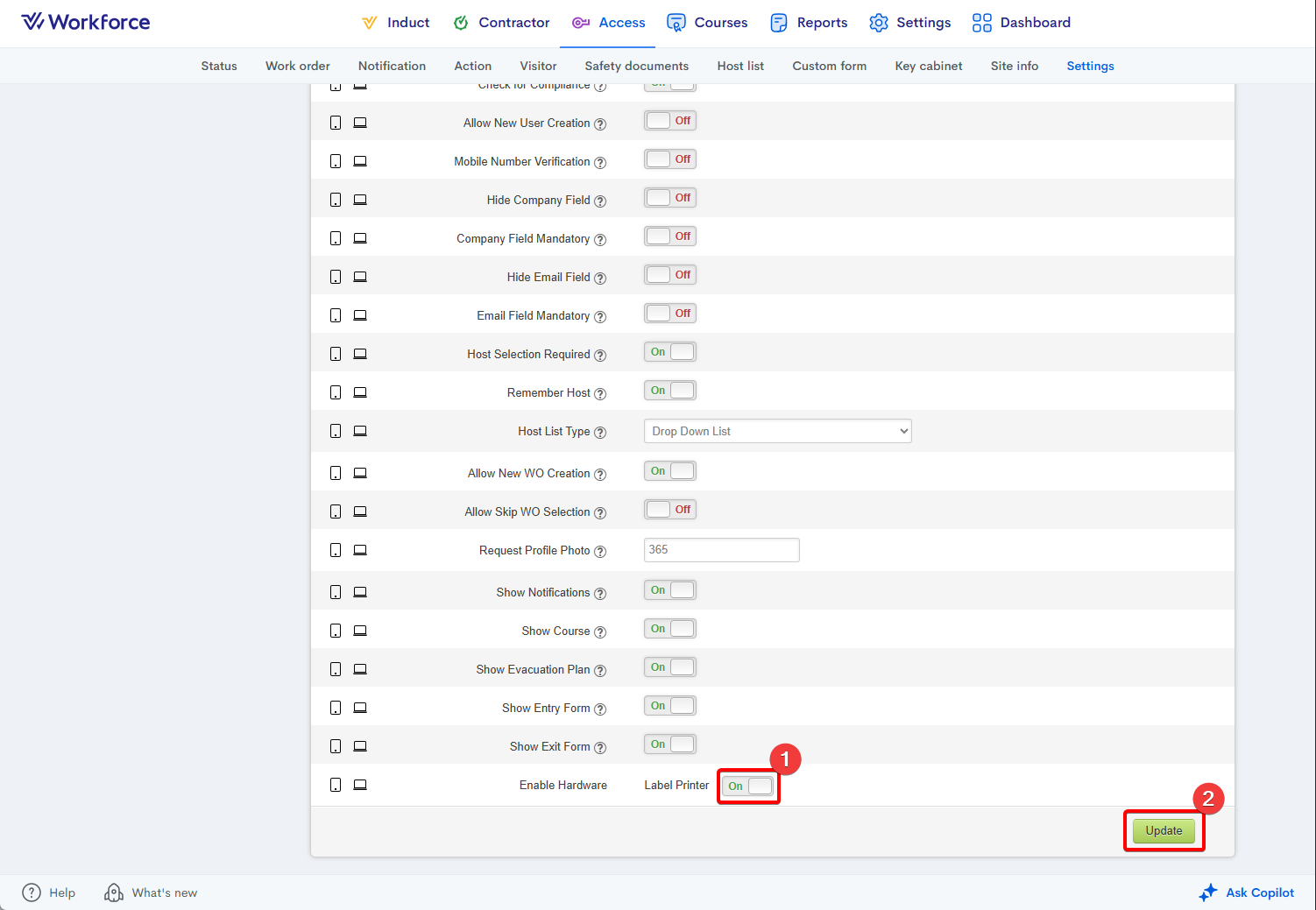
Task: Turn off Host Selection Required
Action: 670,352
